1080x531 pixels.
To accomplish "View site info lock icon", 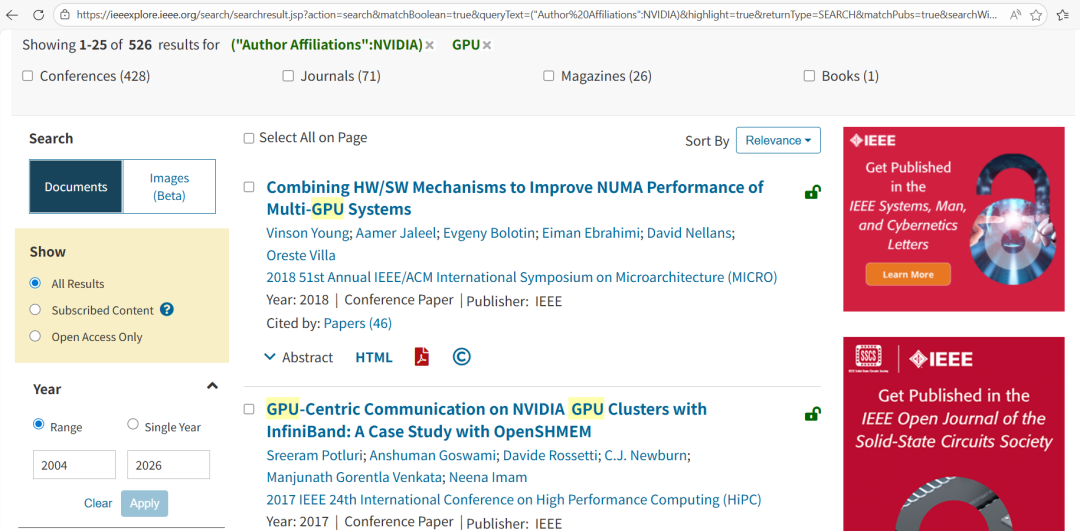I will [x=65, y=14].
